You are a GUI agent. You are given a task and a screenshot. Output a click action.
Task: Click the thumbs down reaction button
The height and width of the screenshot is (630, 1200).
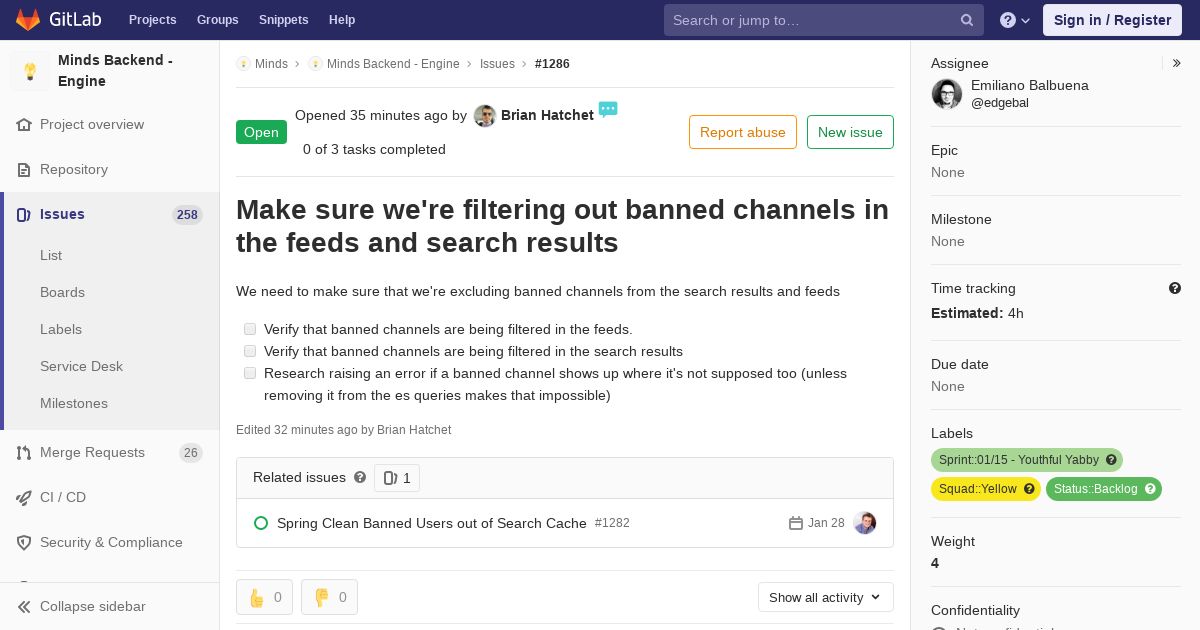329,597
